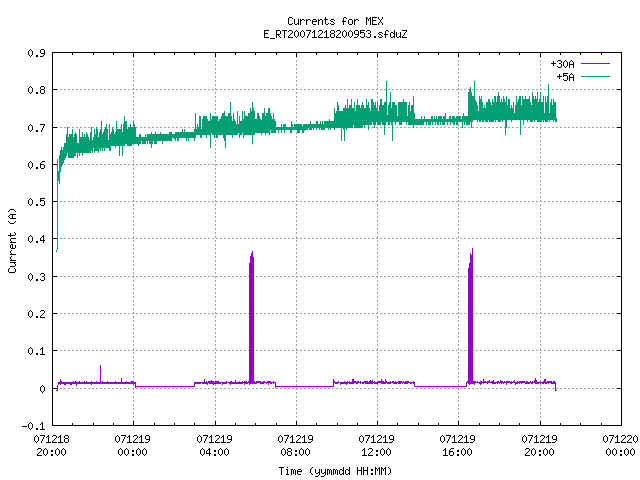Viewport: 640px width, 480px height.
Task: Click the 071220 00:00 x-axis tick label
Action: tap(620, 446)
